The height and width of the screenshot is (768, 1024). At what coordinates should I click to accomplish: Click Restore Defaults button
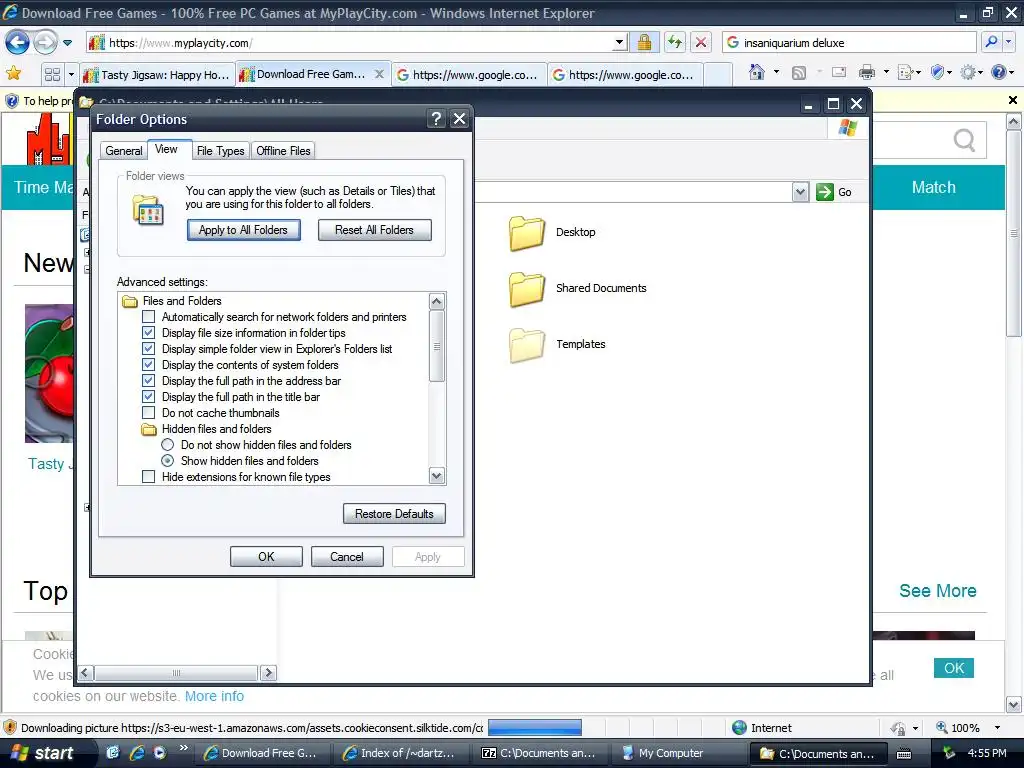pyautogui.click(x=394, y=514)
